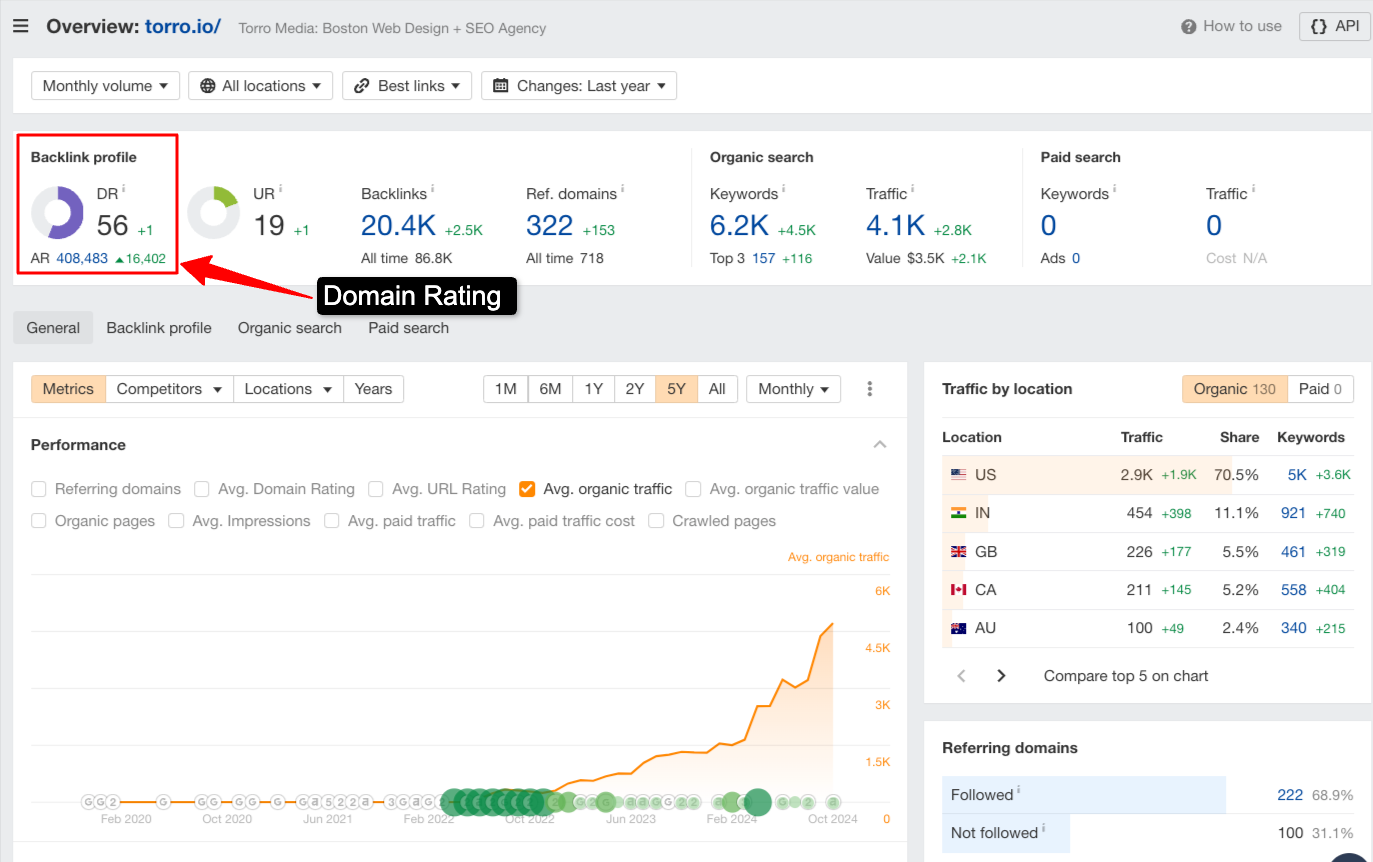Screen dimensions: 1373x862
Task: Go to next locations page arrow
Action: click(x=1001, y=676)
